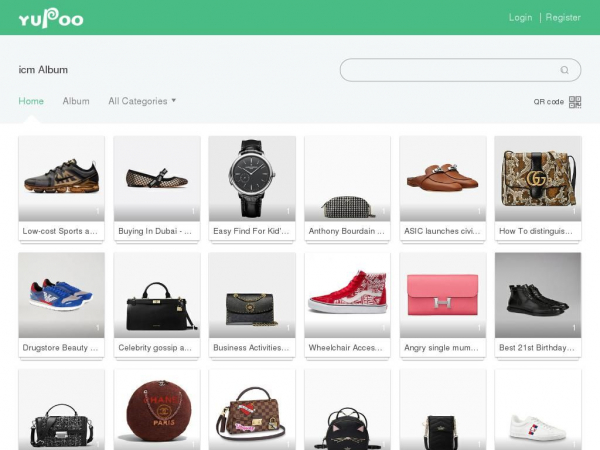The image size is (600, 450).
Task: Click the 'Celebrity gossip a...' album title
Action: click(x=155, y=348)
